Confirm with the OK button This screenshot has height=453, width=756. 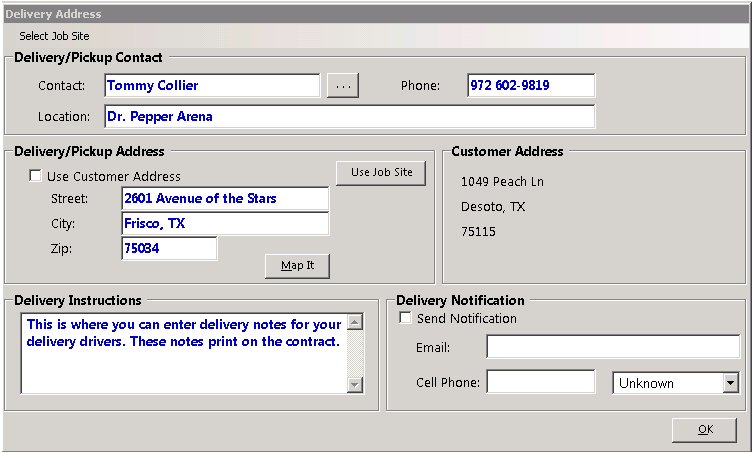705,429
